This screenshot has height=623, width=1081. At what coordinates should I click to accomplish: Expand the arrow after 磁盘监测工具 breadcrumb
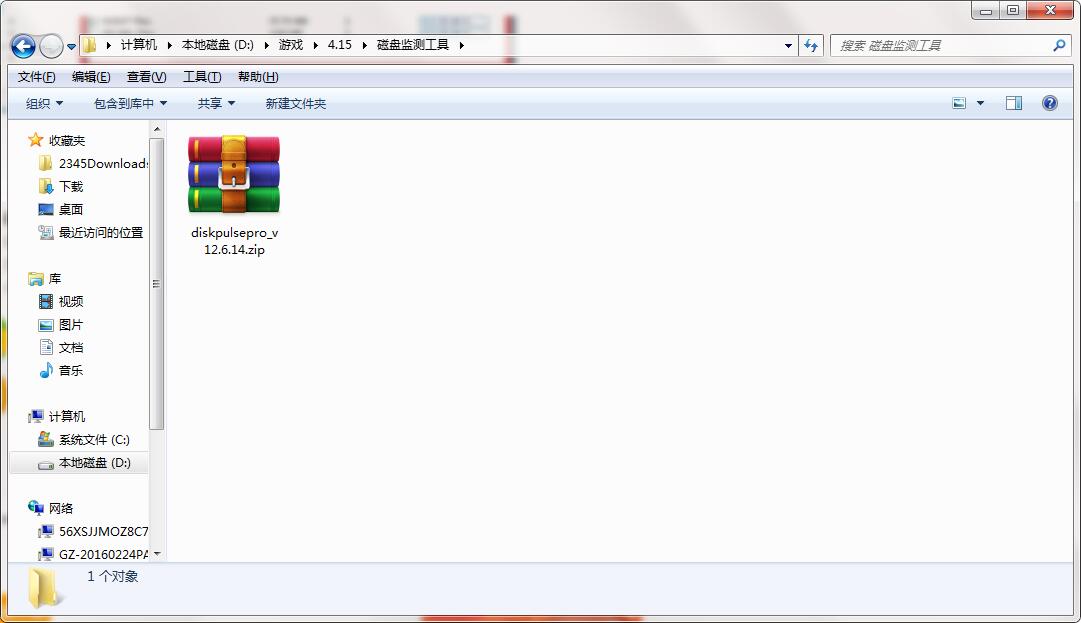[x=462, y=45]
